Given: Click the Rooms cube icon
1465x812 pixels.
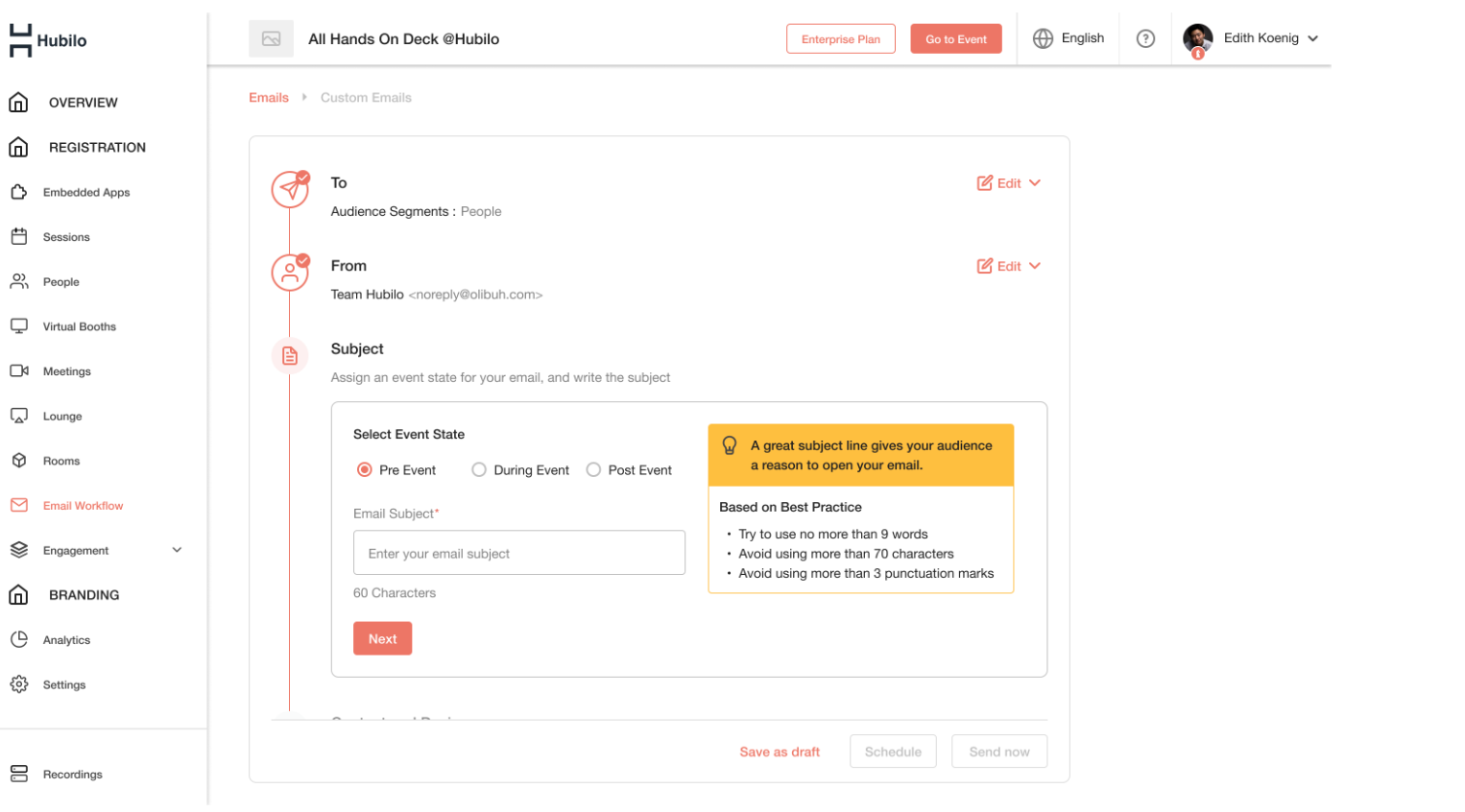Looking at the screenshot, I should tap(18, 461).
